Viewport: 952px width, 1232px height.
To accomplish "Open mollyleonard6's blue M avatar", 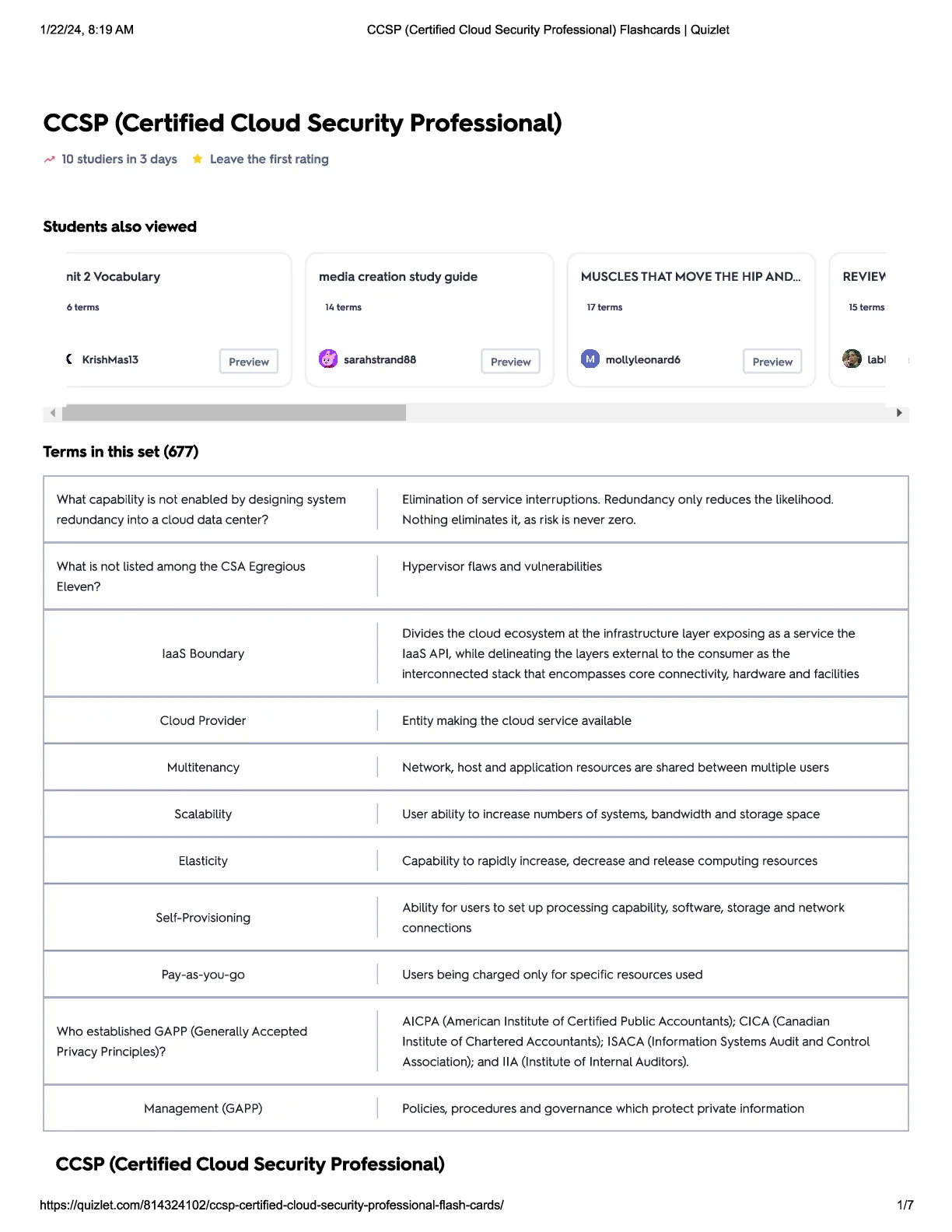I will pos(590,359).
